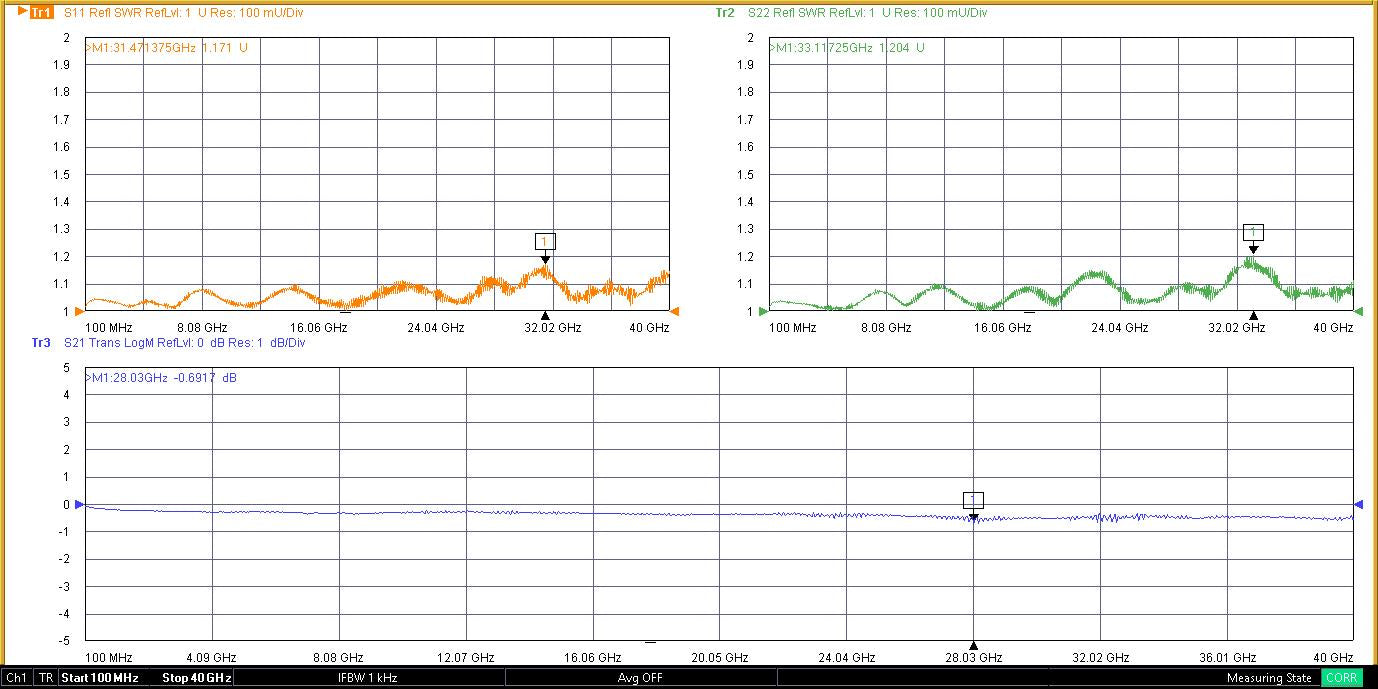Click the orange reference level arrow, right side
Screen dimensions: 1378x689
click(674, 311)
